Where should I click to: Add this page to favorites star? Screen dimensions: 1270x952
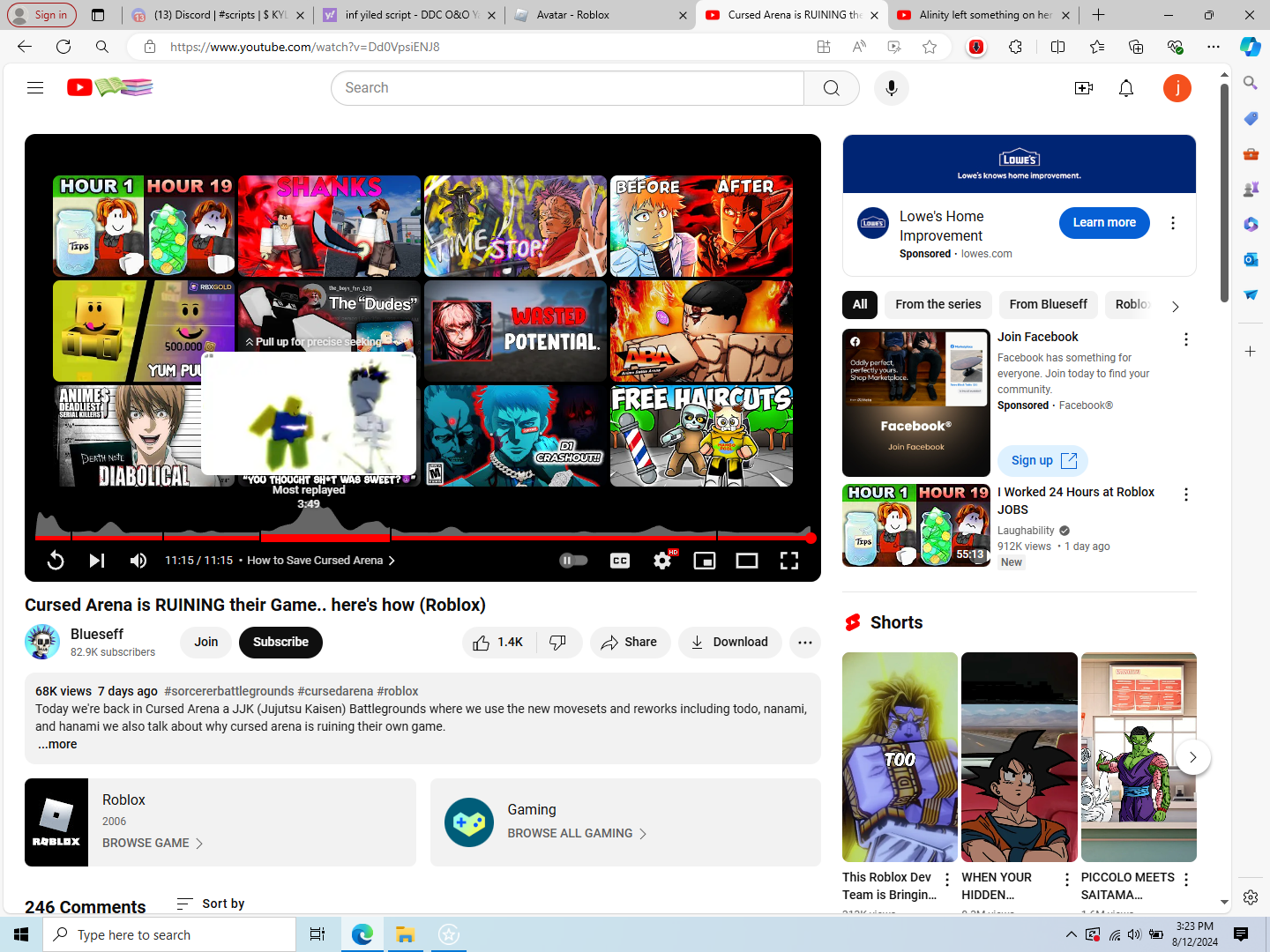(930, 47)
